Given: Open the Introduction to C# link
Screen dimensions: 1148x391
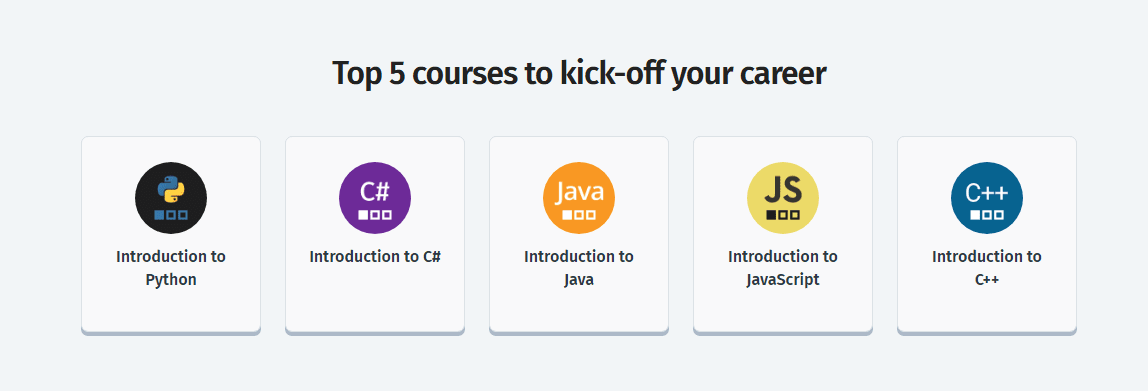Looking at the screenshot, I should (375, 257).
